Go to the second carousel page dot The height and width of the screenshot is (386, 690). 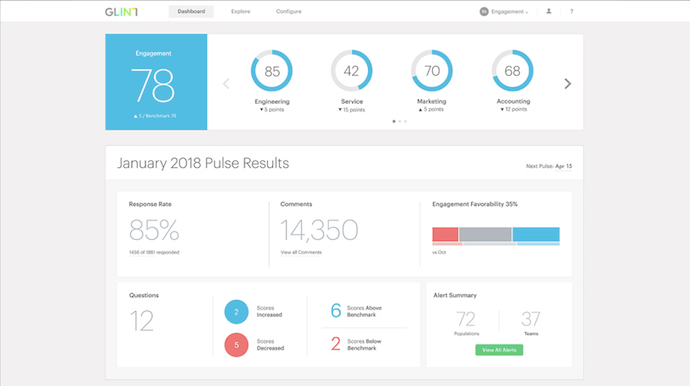pyautogui.click(x=400, y=121)
